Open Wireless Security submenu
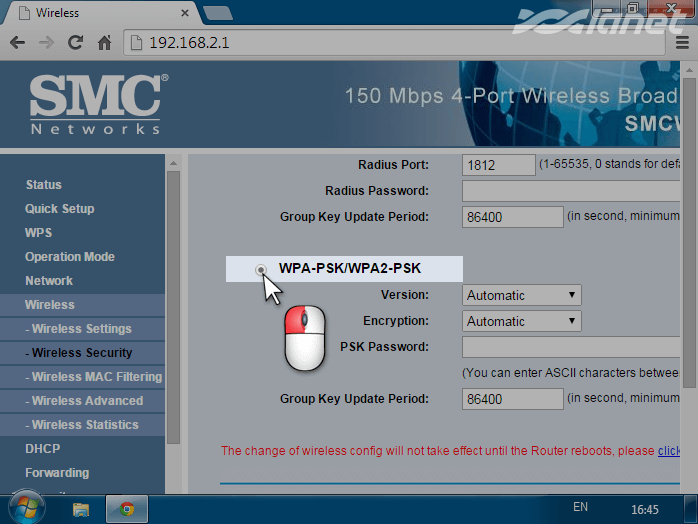 pyautogui.click(x=79, y=353)
